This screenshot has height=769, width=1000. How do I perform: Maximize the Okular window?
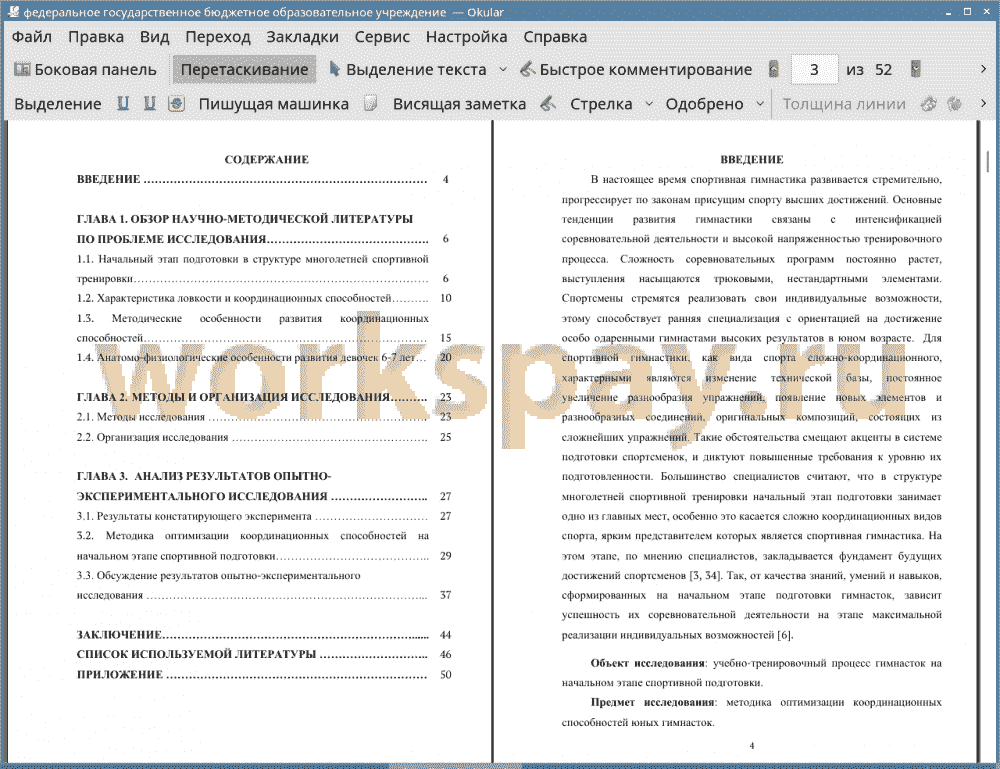click(x=967, y=12)
